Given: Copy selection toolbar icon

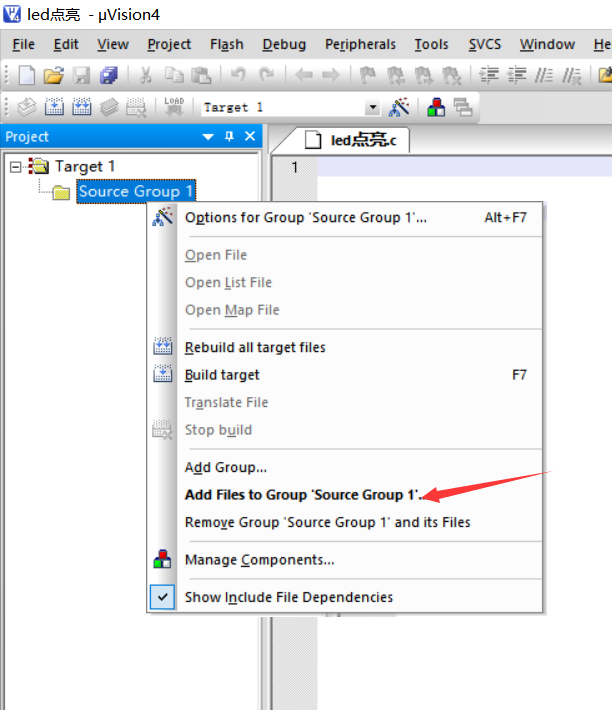Looking at the screenshot, I should (174, 75).
